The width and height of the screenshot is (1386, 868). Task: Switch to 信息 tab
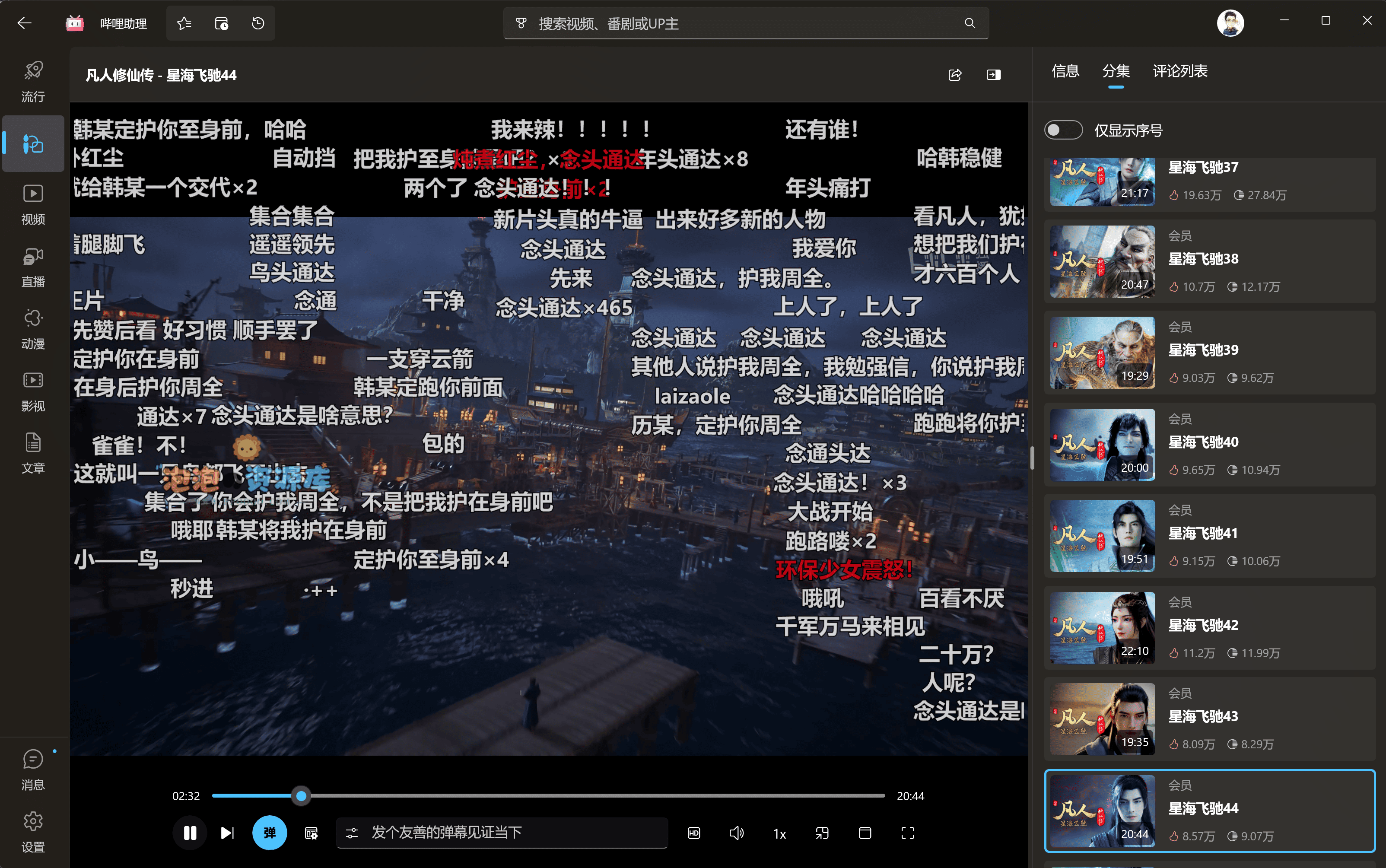(1065, 71)
